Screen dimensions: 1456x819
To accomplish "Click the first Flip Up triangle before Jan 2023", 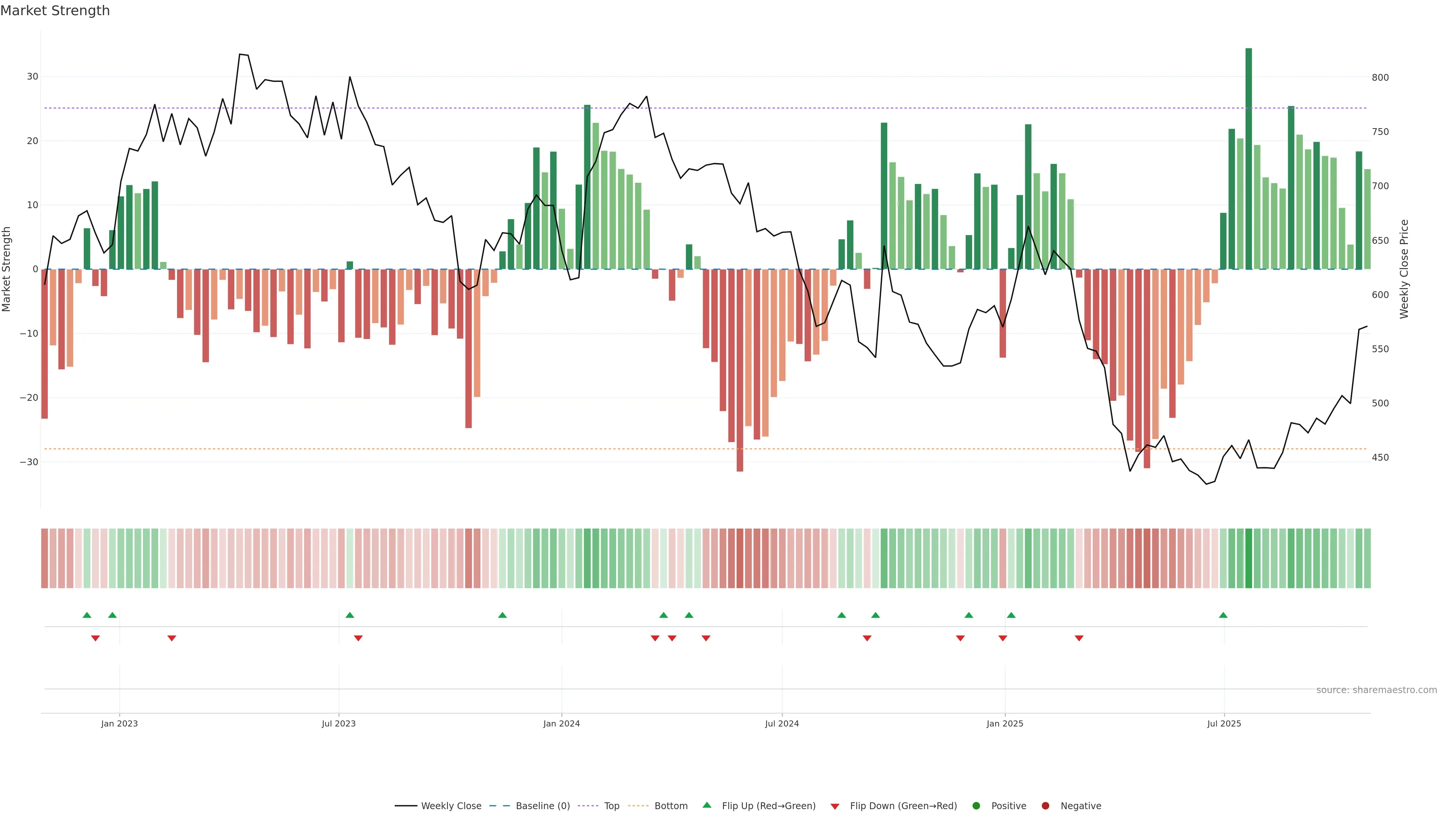I will click(87, 615).
